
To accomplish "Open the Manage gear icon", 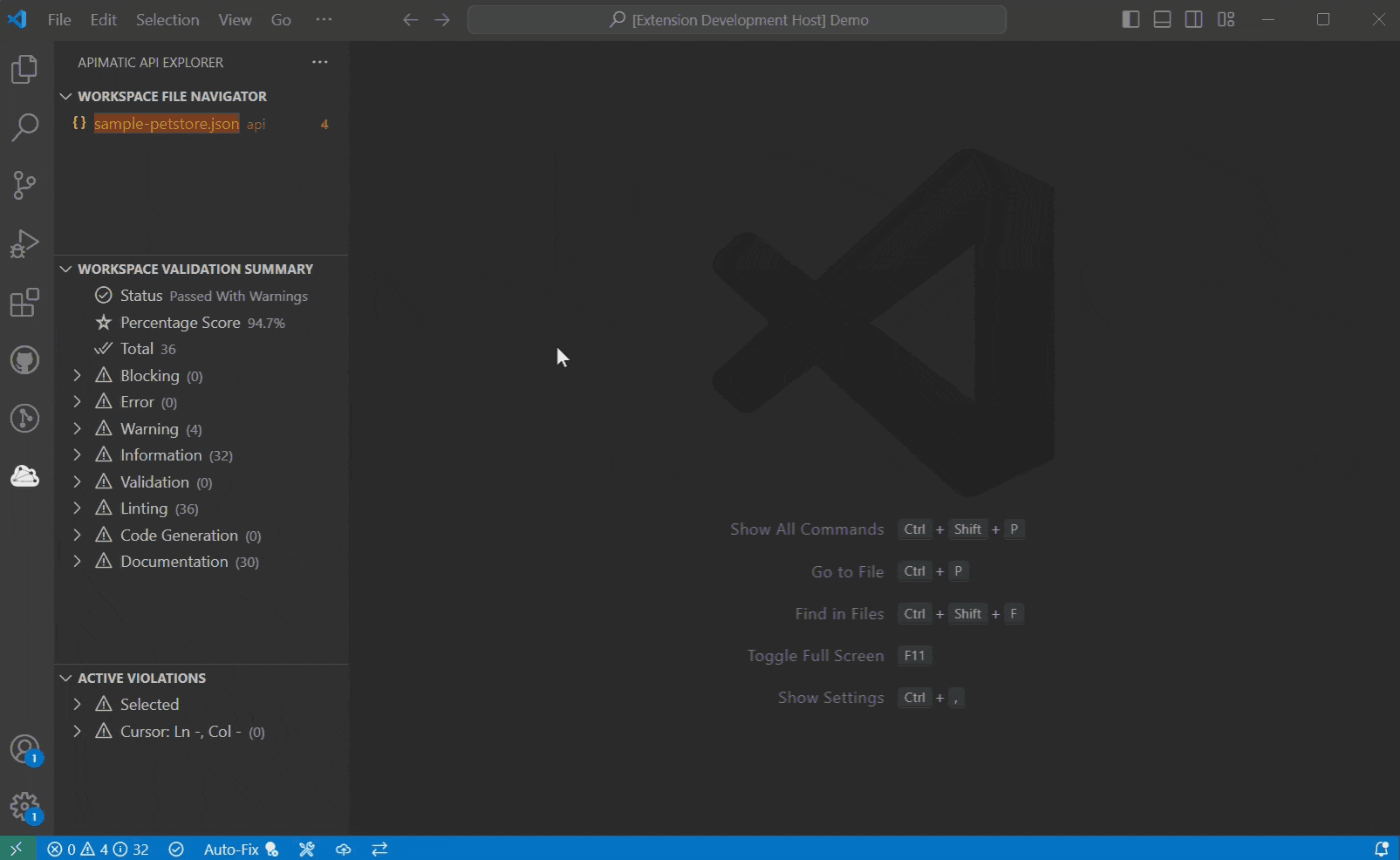I will (x=24, y=808).
